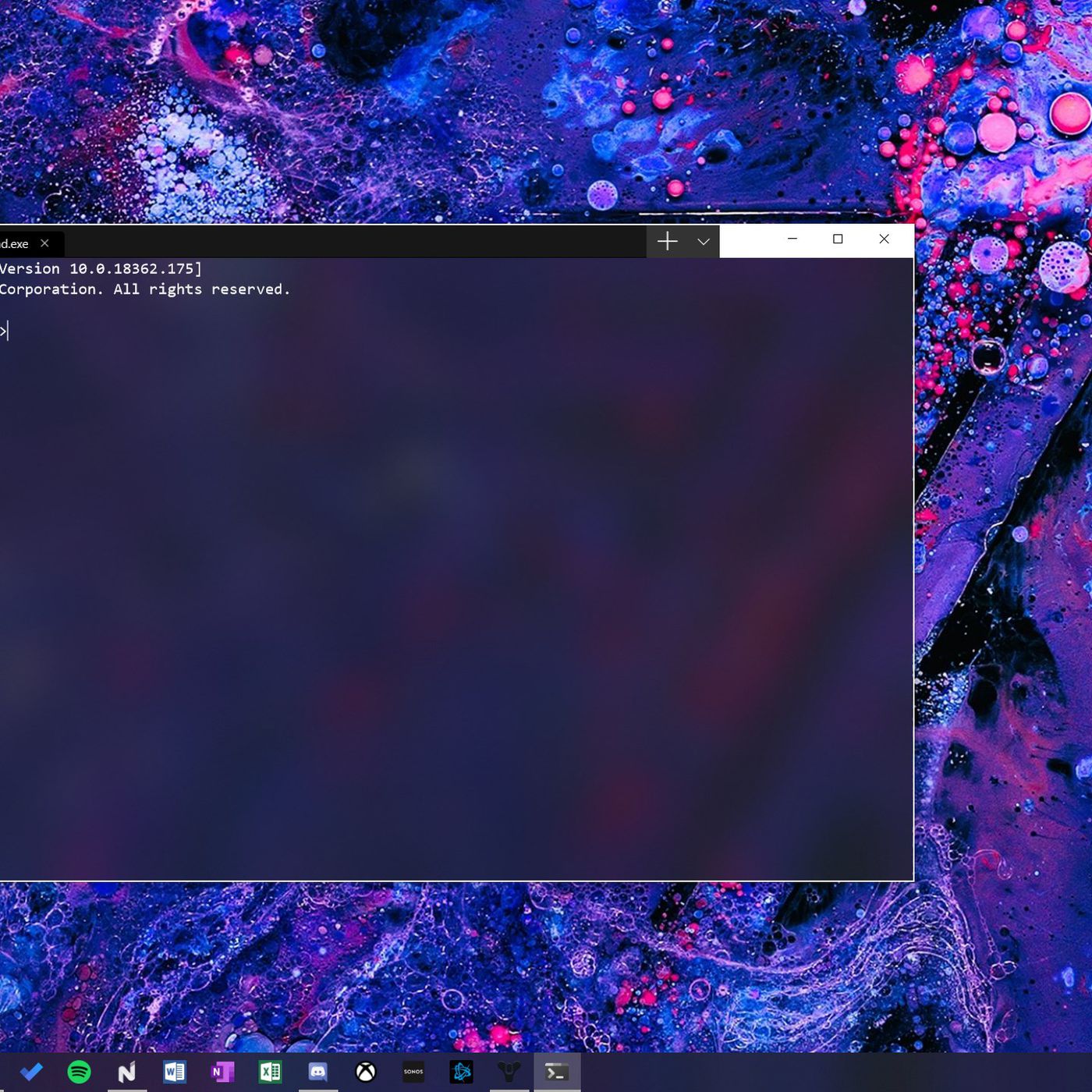Open a new terminal tab with plus button

tap(667, 242)
